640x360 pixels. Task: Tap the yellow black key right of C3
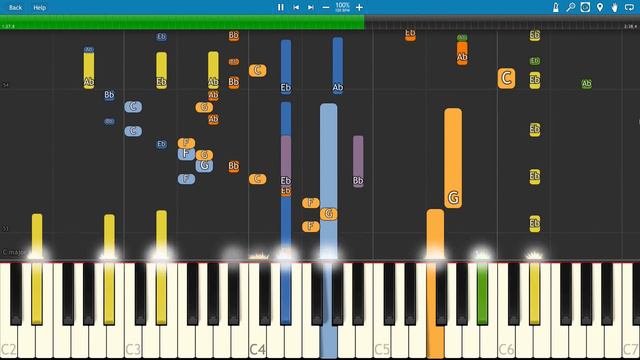[161, 293]
